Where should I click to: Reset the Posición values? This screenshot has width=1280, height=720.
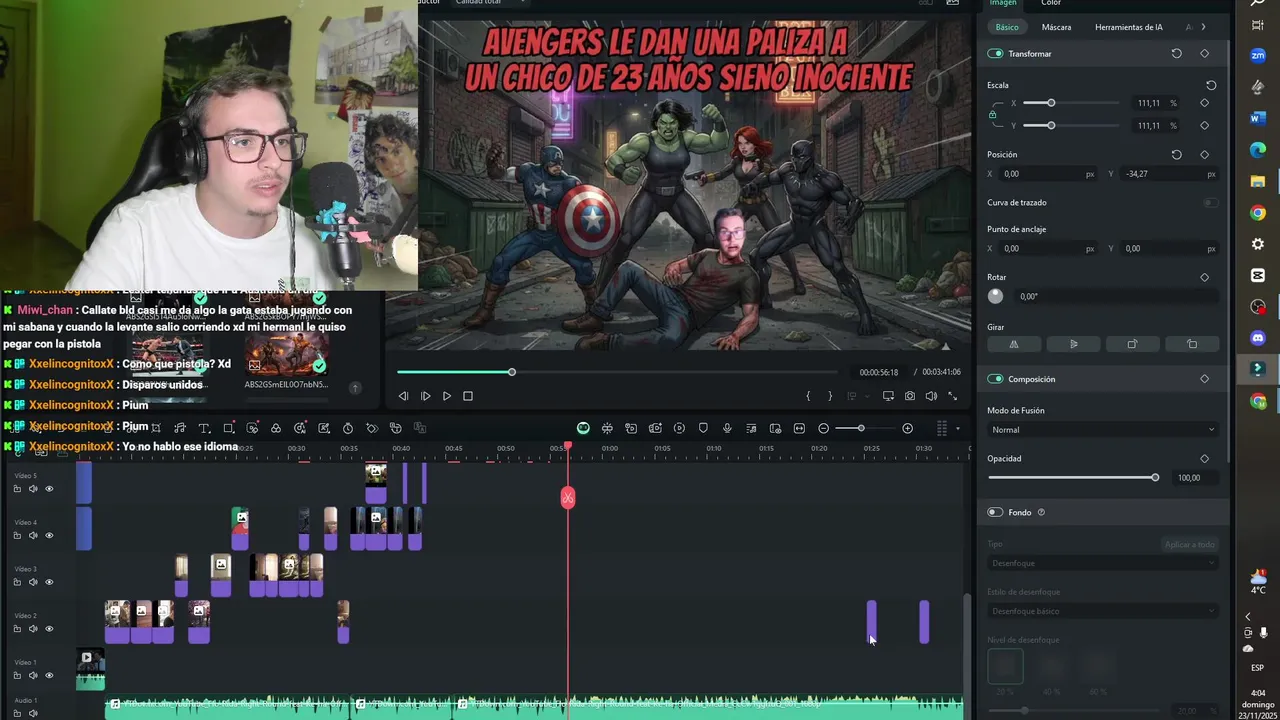[1176, 155]
